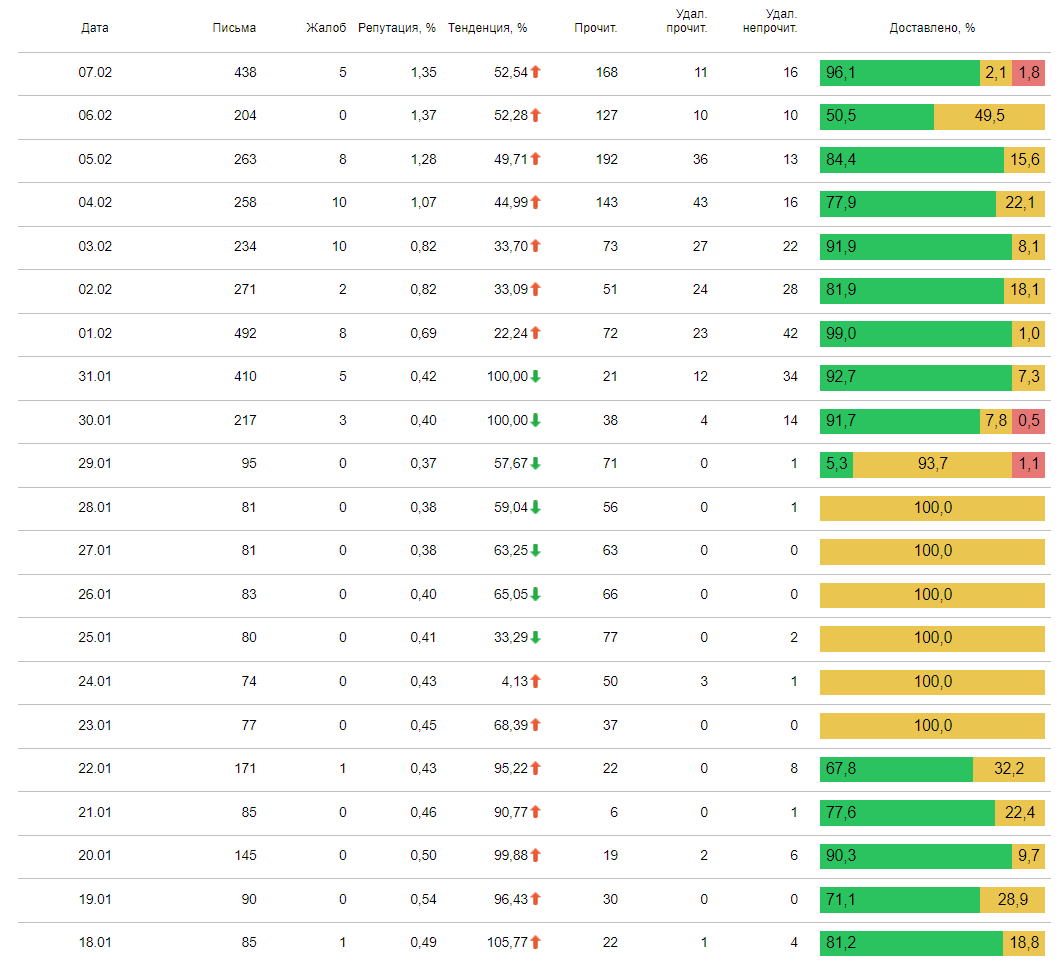Click the trend arrow in the 04.02 row
The image size is (1061, 965).
click(535, 203)
